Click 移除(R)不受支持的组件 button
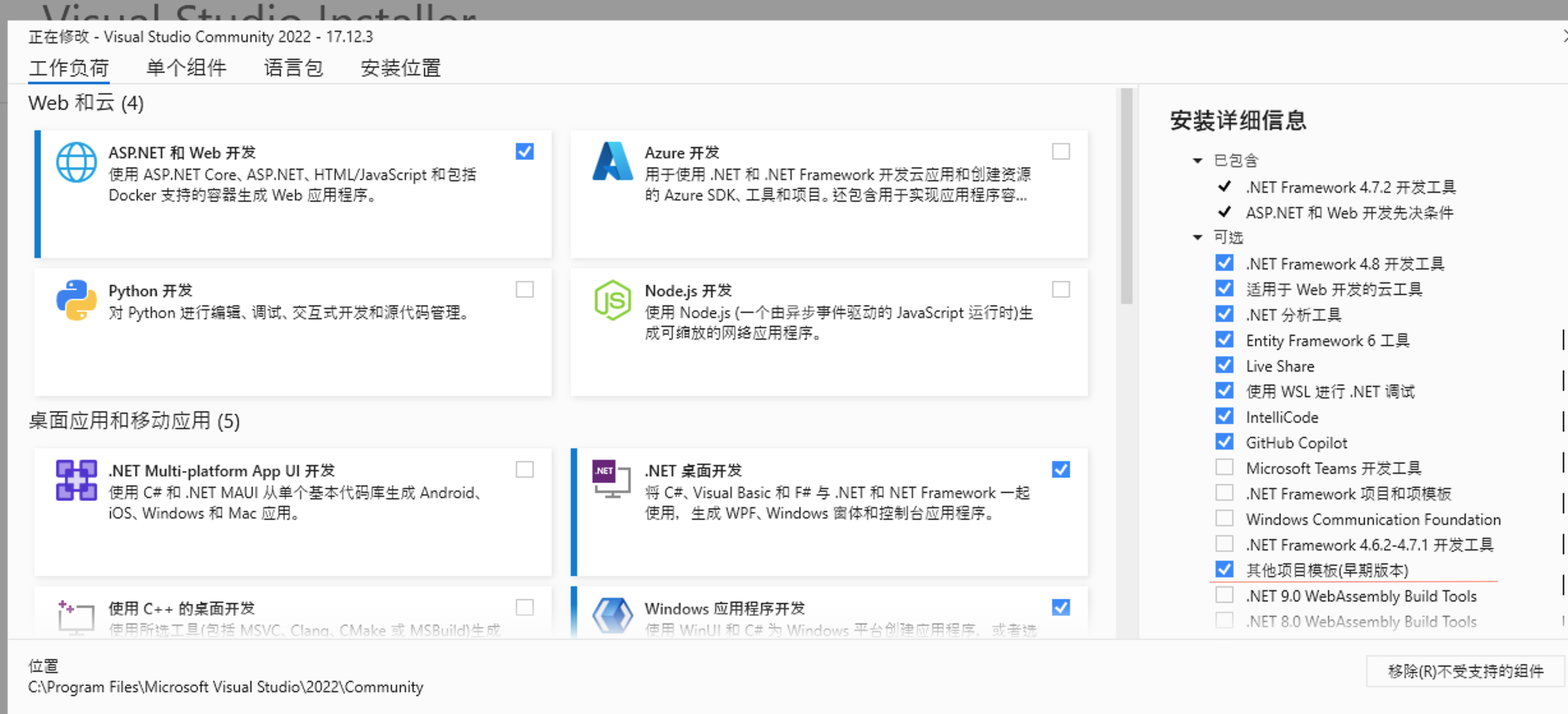This screenshot has width=1568, height=714. tap(1466, 671)
